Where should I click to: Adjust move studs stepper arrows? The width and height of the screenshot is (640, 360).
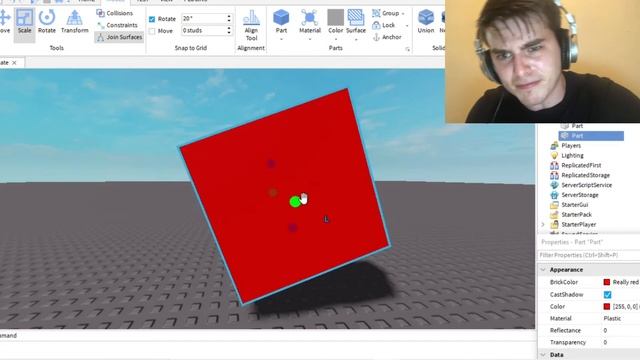coord(229,31)
